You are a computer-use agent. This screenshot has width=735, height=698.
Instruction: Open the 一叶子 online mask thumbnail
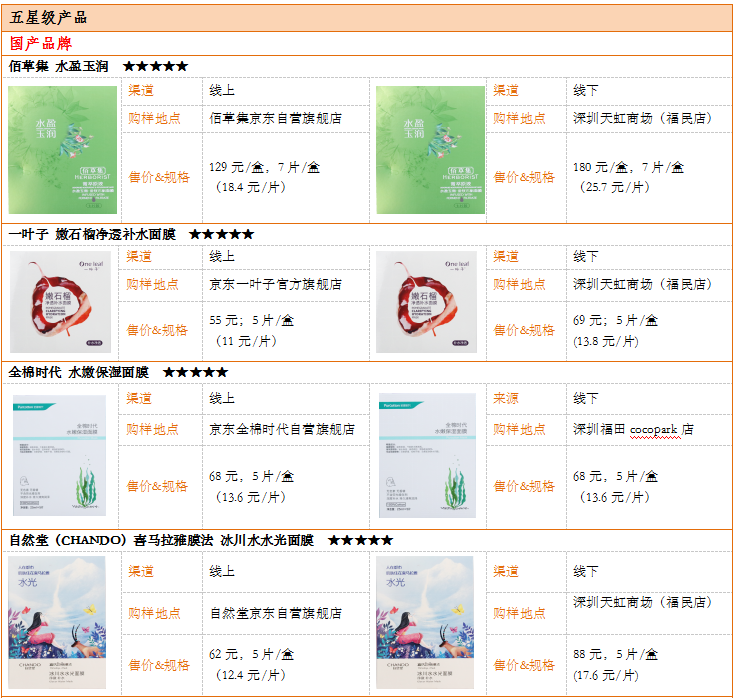[x=60, y=302]
